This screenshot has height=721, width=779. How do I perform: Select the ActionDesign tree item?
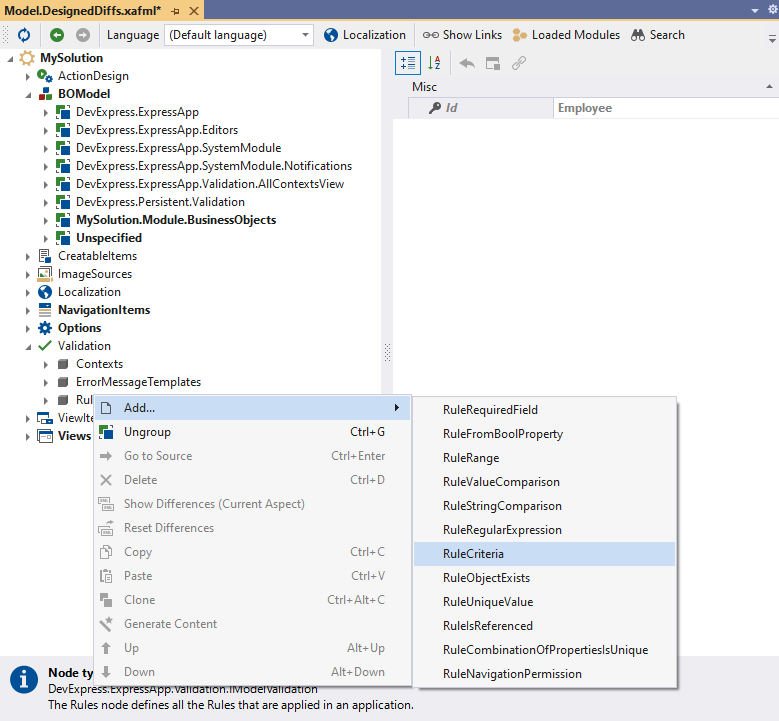93,76
